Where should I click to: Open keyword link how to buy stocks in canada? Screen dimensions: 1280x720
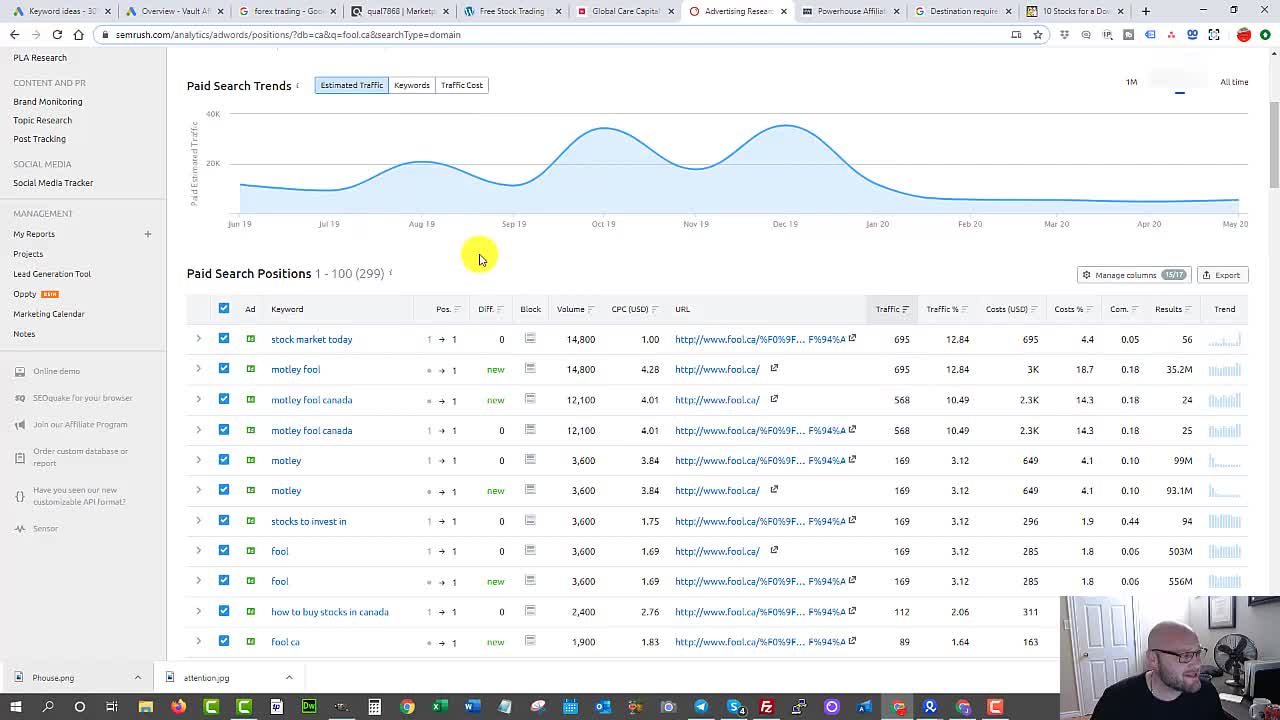(x=330, y=611)
